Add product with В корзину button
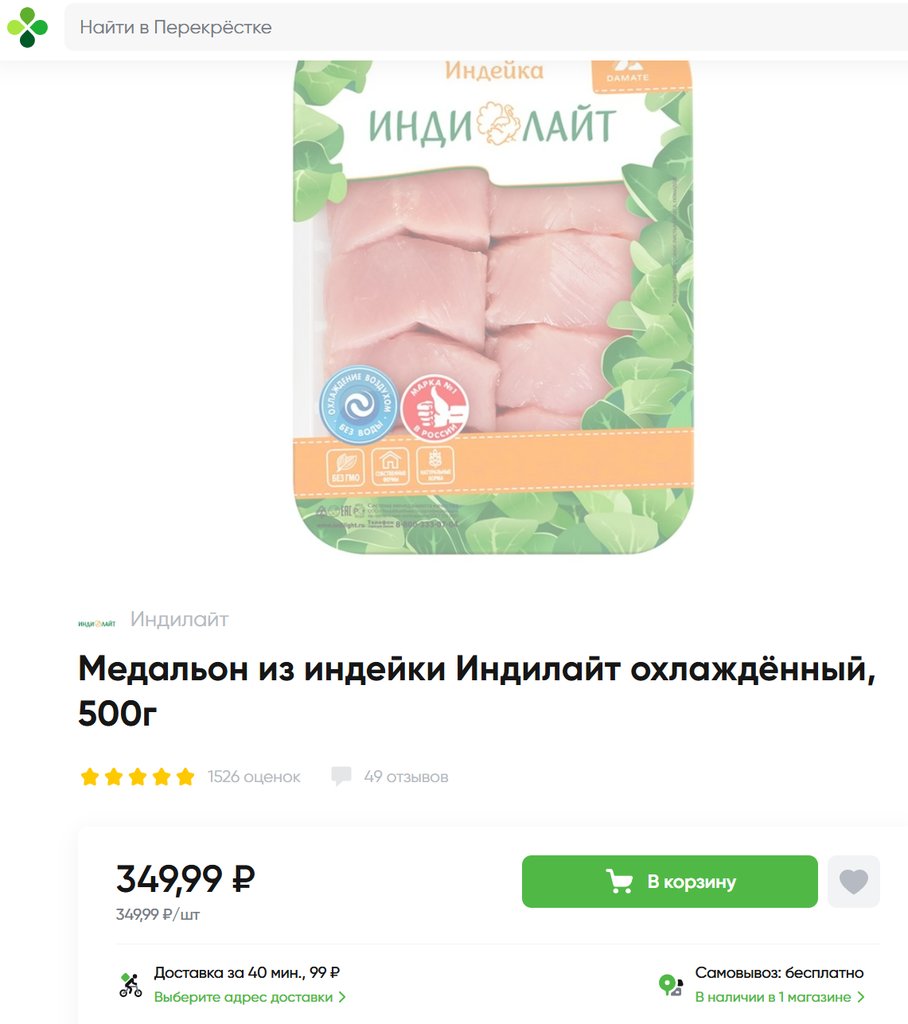The image size is (908, 1024). click(670, 882)
